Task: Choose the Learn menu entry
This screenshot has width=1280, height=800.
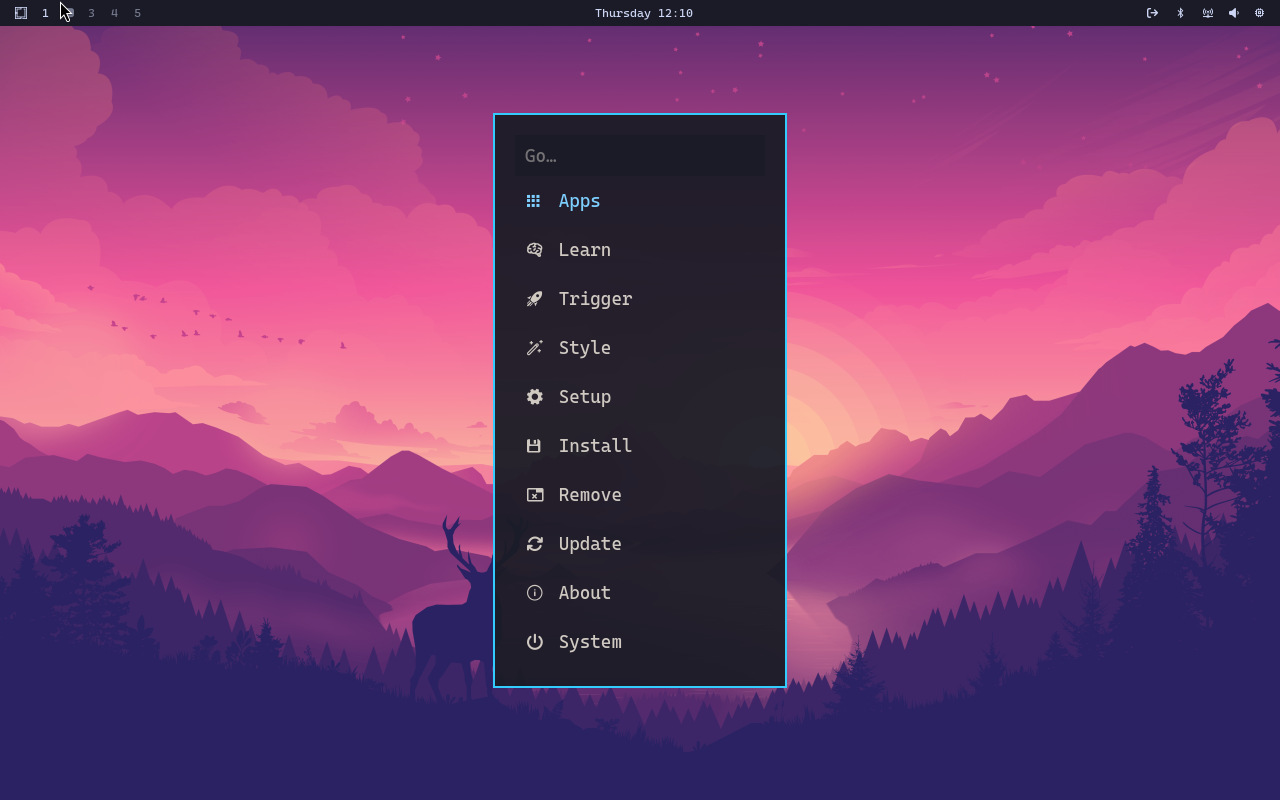Action: [640, 250]
